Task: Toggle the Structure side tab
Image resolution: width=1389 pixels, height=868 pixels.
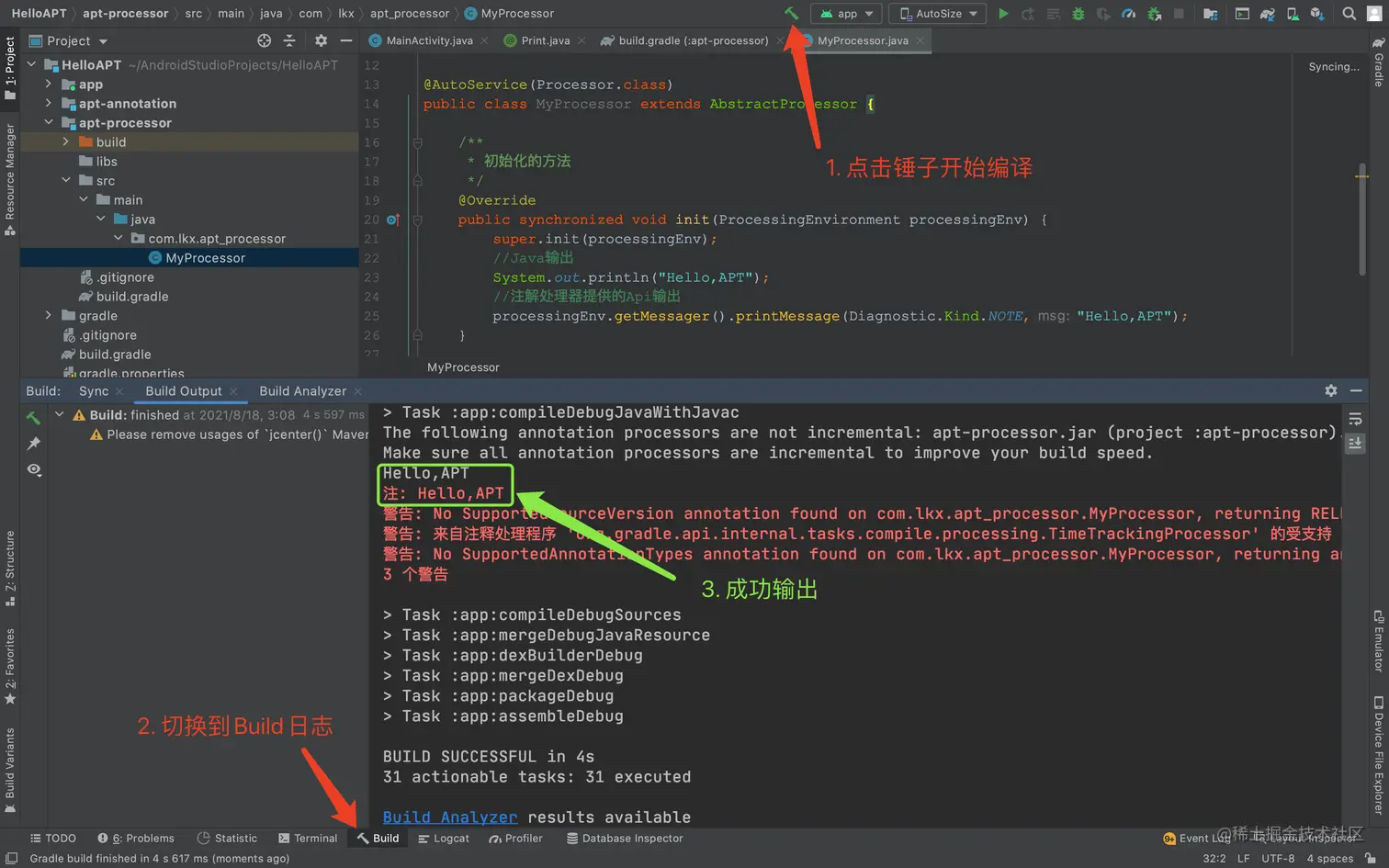Action: pos(10,568)
